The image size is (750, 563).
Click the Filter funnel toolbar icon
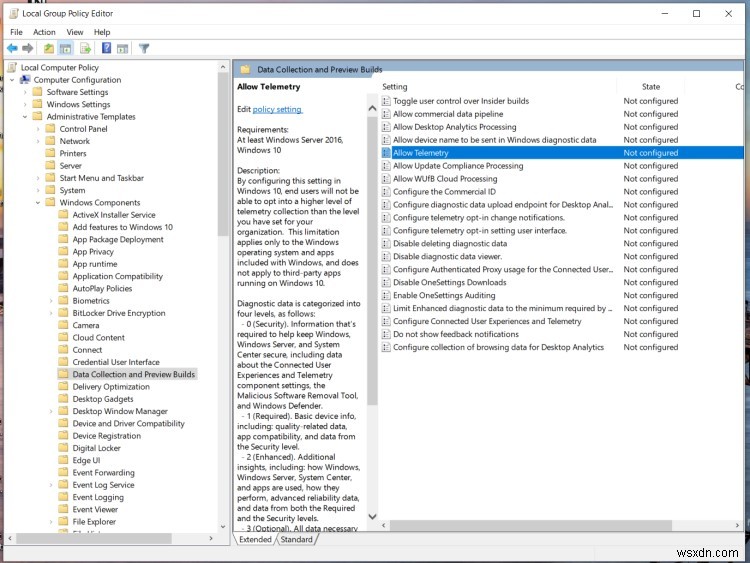(x=144, y=48)
